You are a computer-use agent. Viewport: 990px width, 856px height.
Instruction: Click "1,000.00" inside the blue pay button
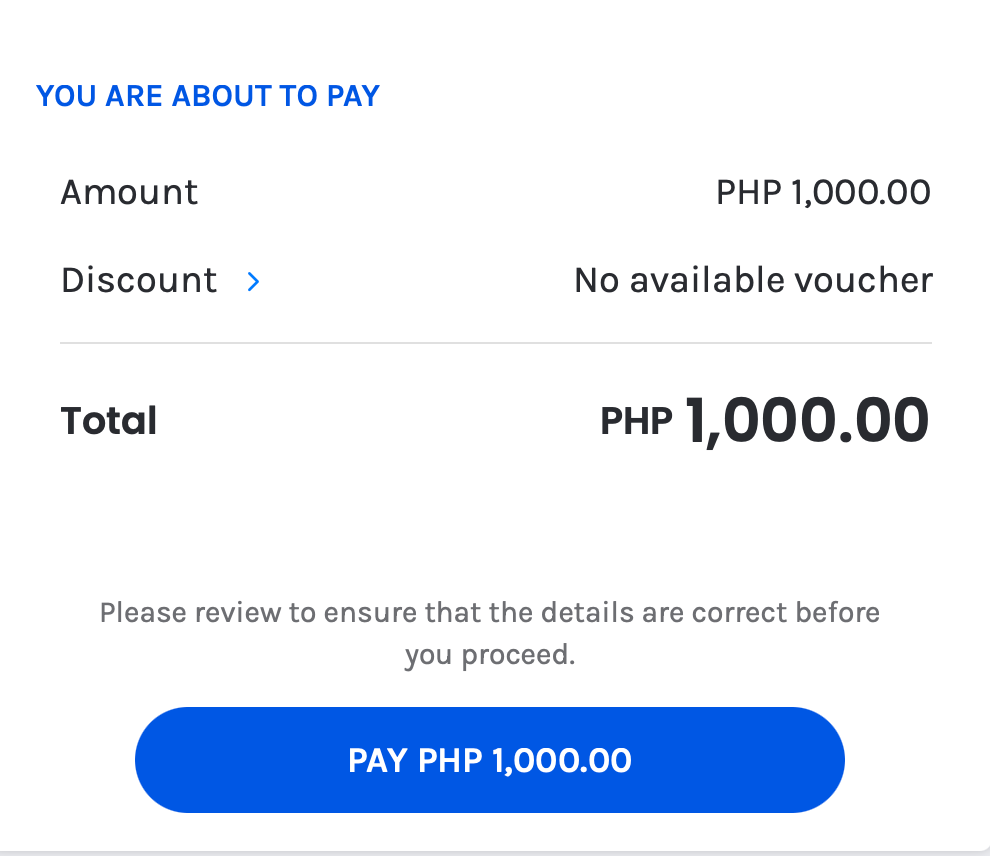[562, 761]
